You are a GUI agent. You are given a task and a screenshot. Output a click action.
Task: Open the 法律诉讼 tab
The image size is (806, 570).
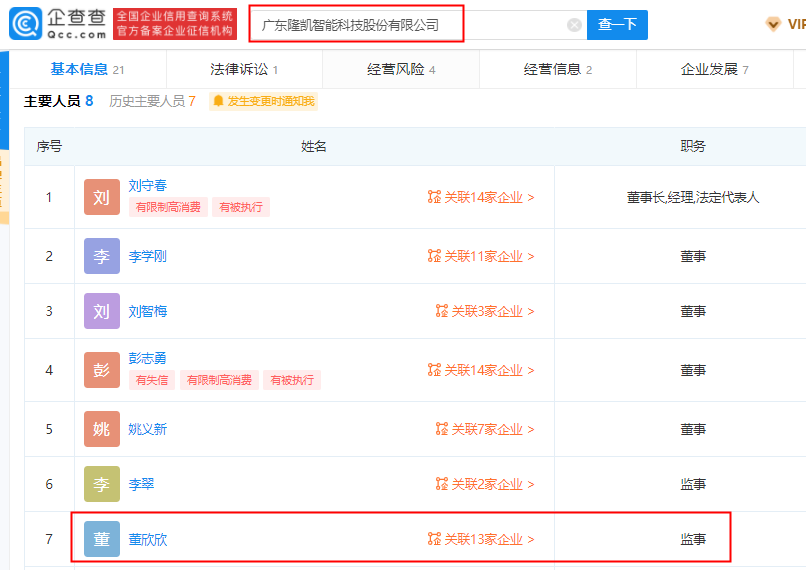pos(244,69)
